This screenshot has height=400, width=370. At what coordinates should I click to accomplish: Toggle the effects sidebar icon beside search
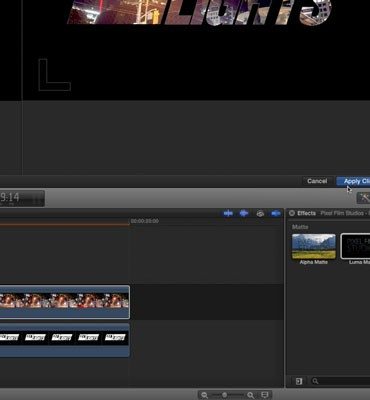(x=299, y=381)
